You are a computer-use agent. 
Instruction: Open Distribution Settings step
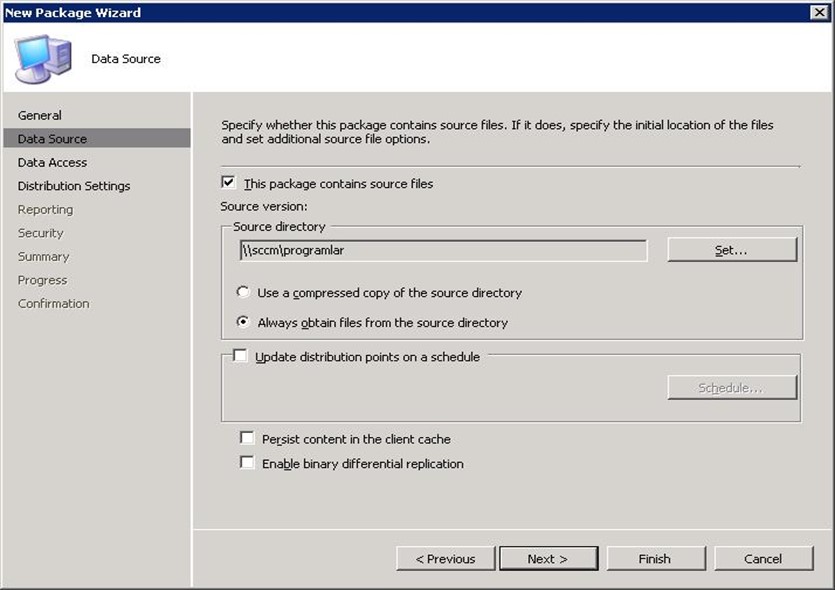point(74,186)
